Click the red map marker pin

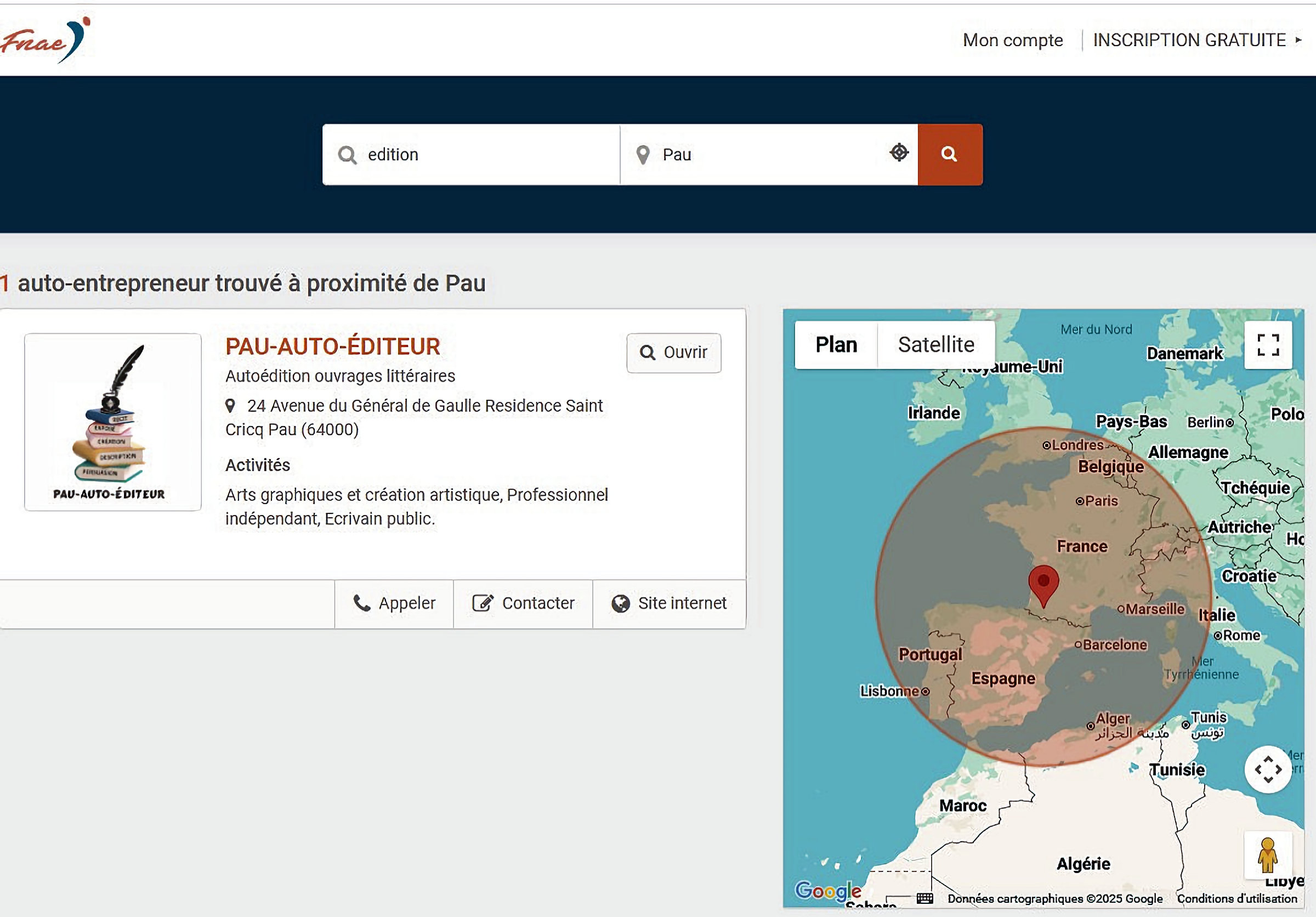pos(1043,585)
